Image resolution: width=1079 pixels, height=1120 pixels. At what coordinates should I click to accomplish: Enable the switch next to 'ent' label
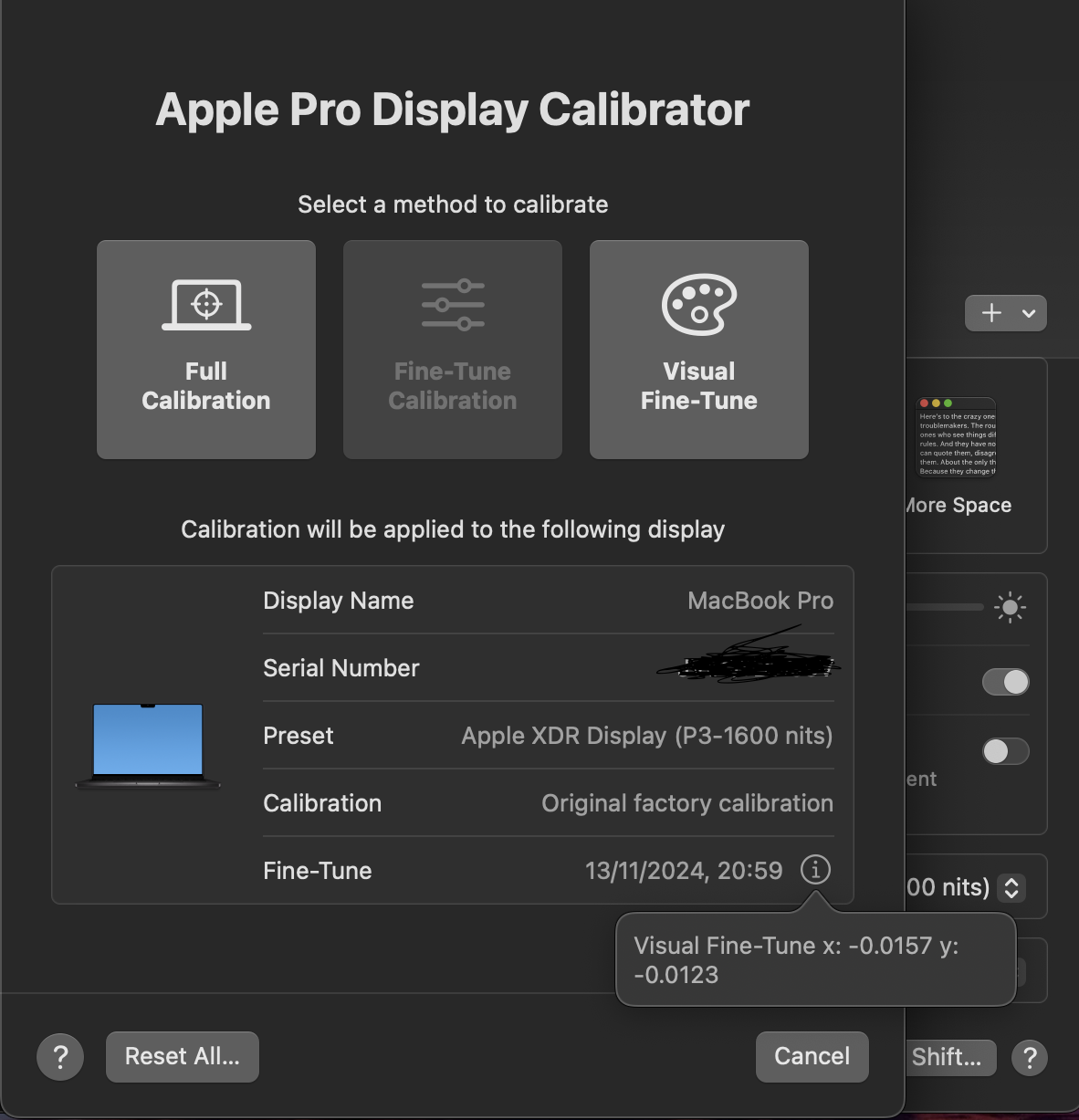tap(1005, 750)
